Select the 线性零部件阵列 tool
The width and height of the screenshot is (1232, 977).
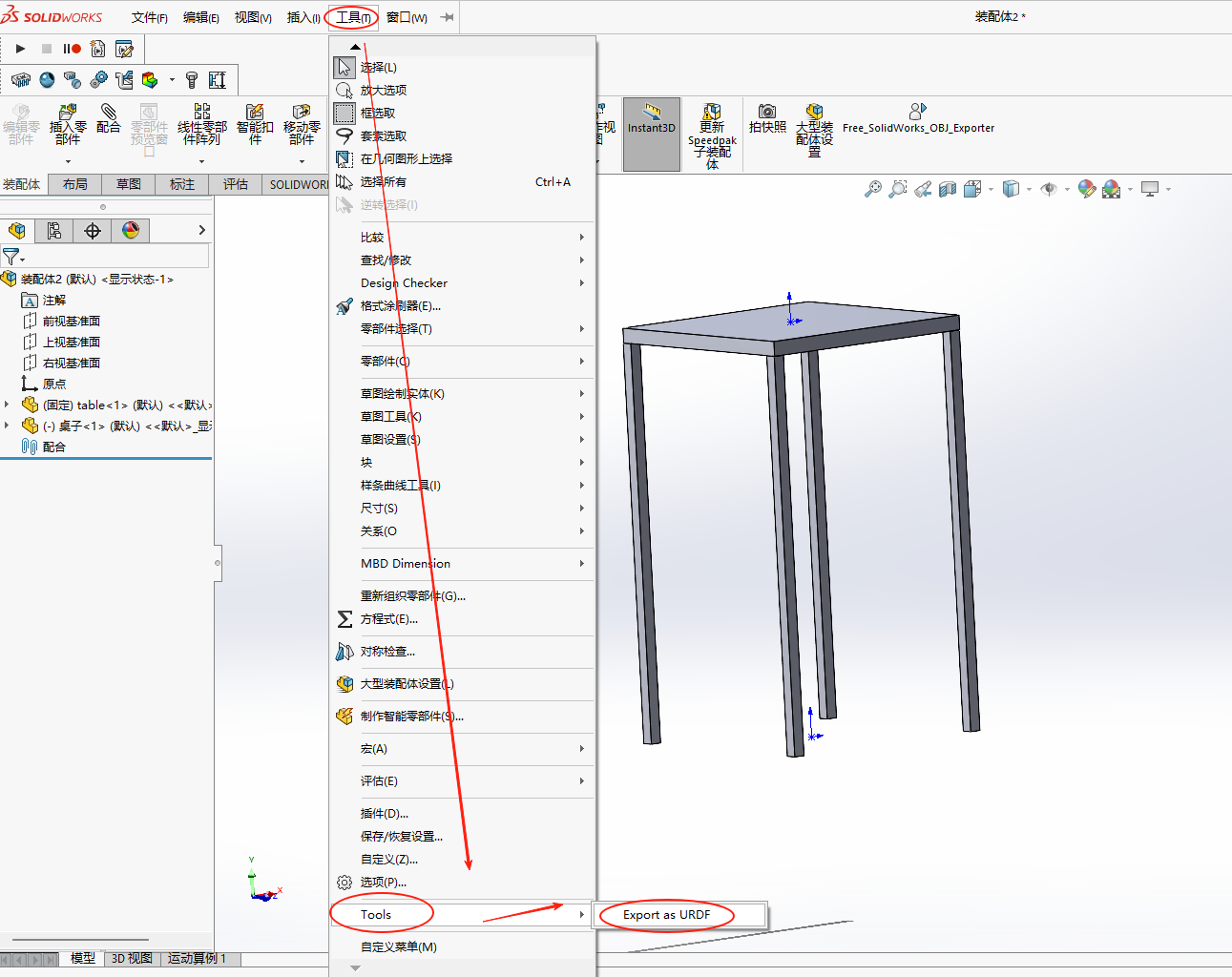(x=201, y=127)
